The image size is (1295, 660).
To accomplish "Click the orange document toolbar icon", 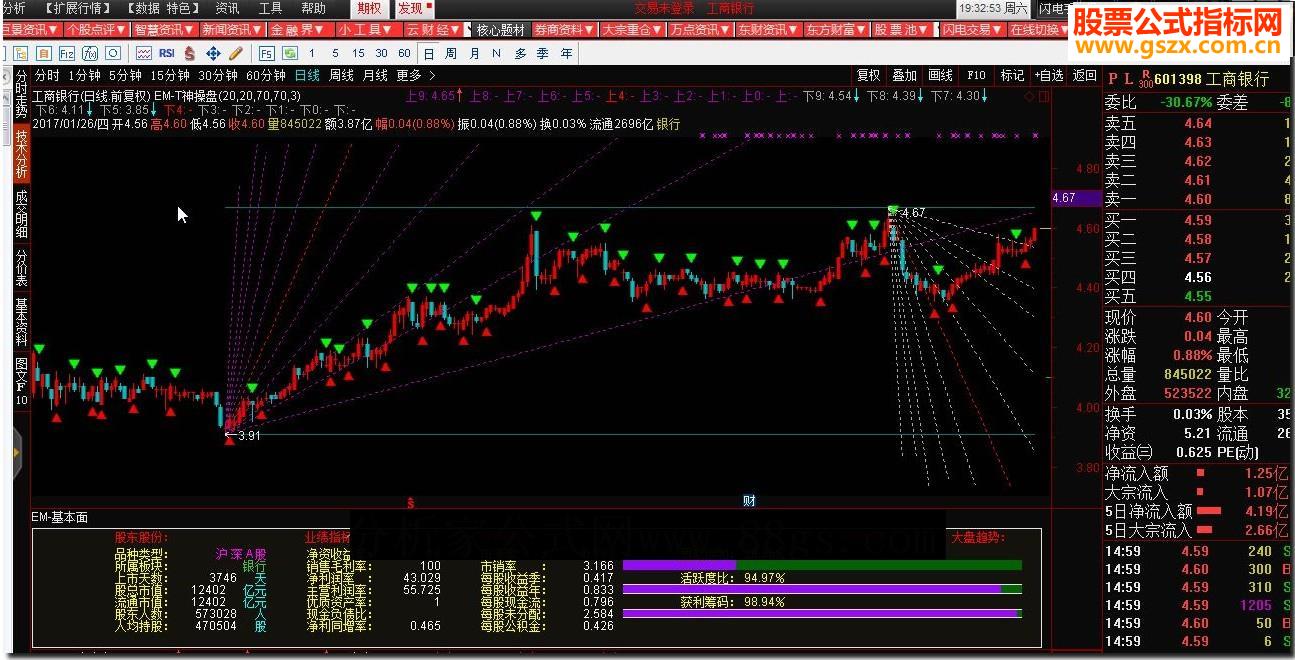I will tap(44, 53).
